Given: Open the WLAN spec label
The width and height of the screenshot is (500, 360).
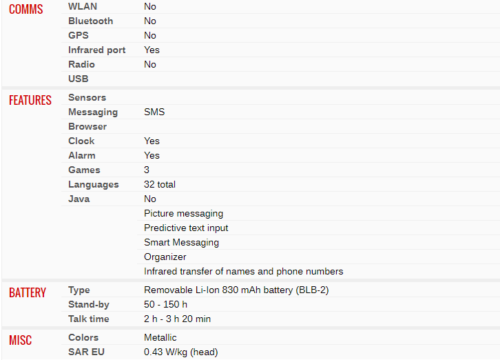Looking at the screenshot, I should [x=83, y=6].
